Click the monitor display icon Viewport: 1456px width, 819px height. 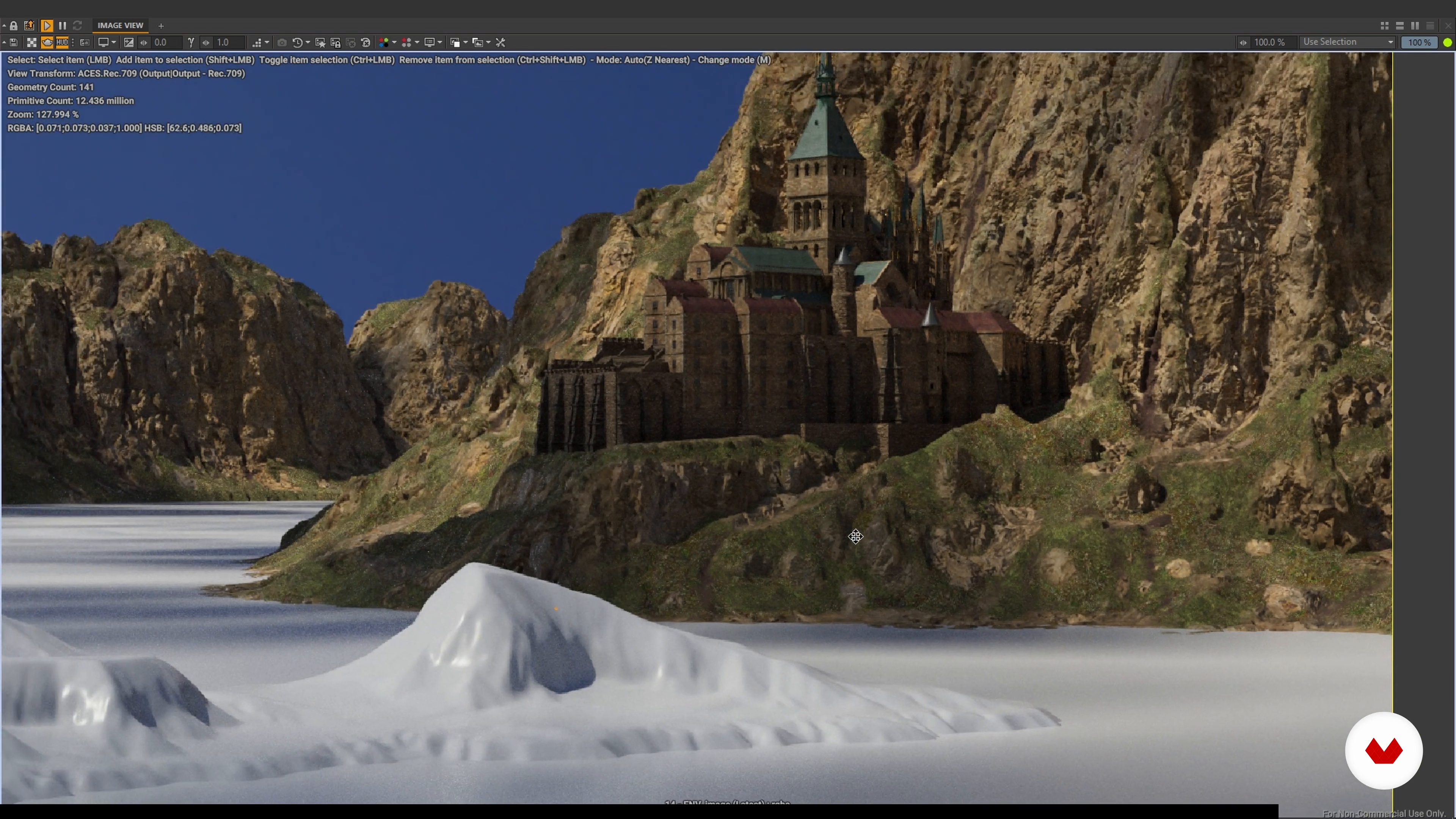coord(104,42)
